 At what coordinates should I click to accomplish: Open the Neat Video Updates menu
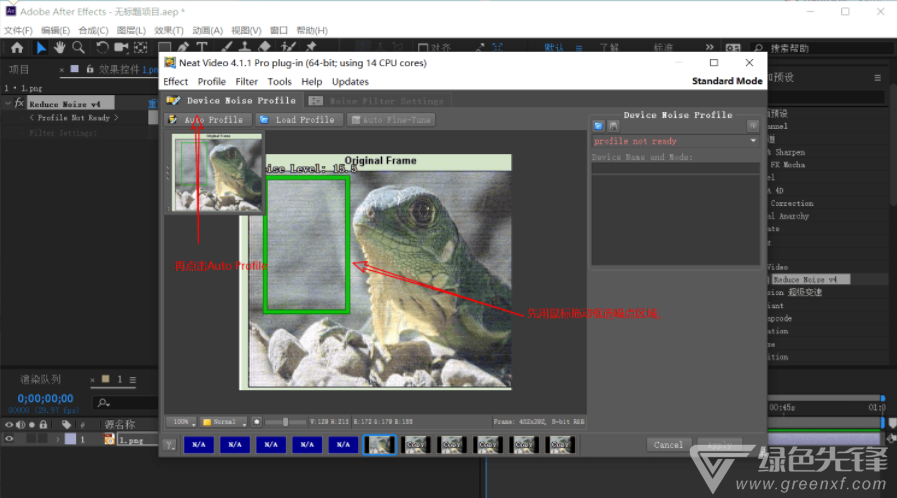click(x=350, y=82)
